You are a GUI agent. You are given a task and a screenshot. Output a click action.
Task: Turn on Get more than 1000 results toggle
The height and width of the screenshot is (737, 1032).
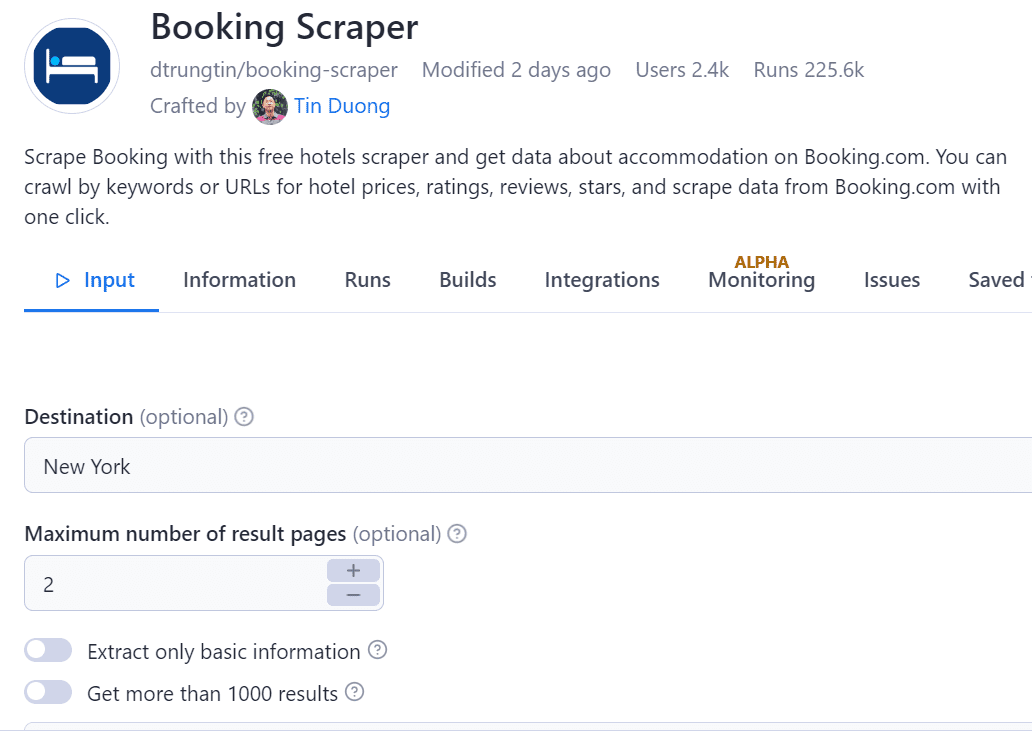(x=48, y=692)
